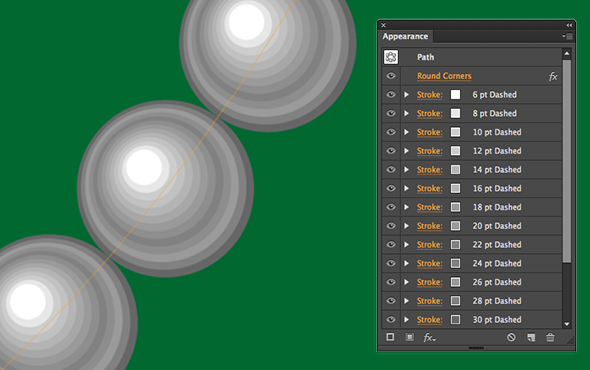This screenshot has width=590, height=370.
Task: Click the Duplicate Selected Item icon
Action: pos(531,337)
